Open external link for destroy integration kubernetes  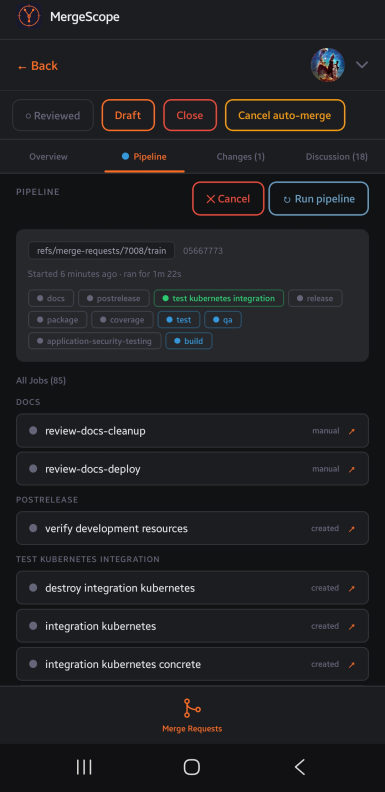tap(352, 588)
